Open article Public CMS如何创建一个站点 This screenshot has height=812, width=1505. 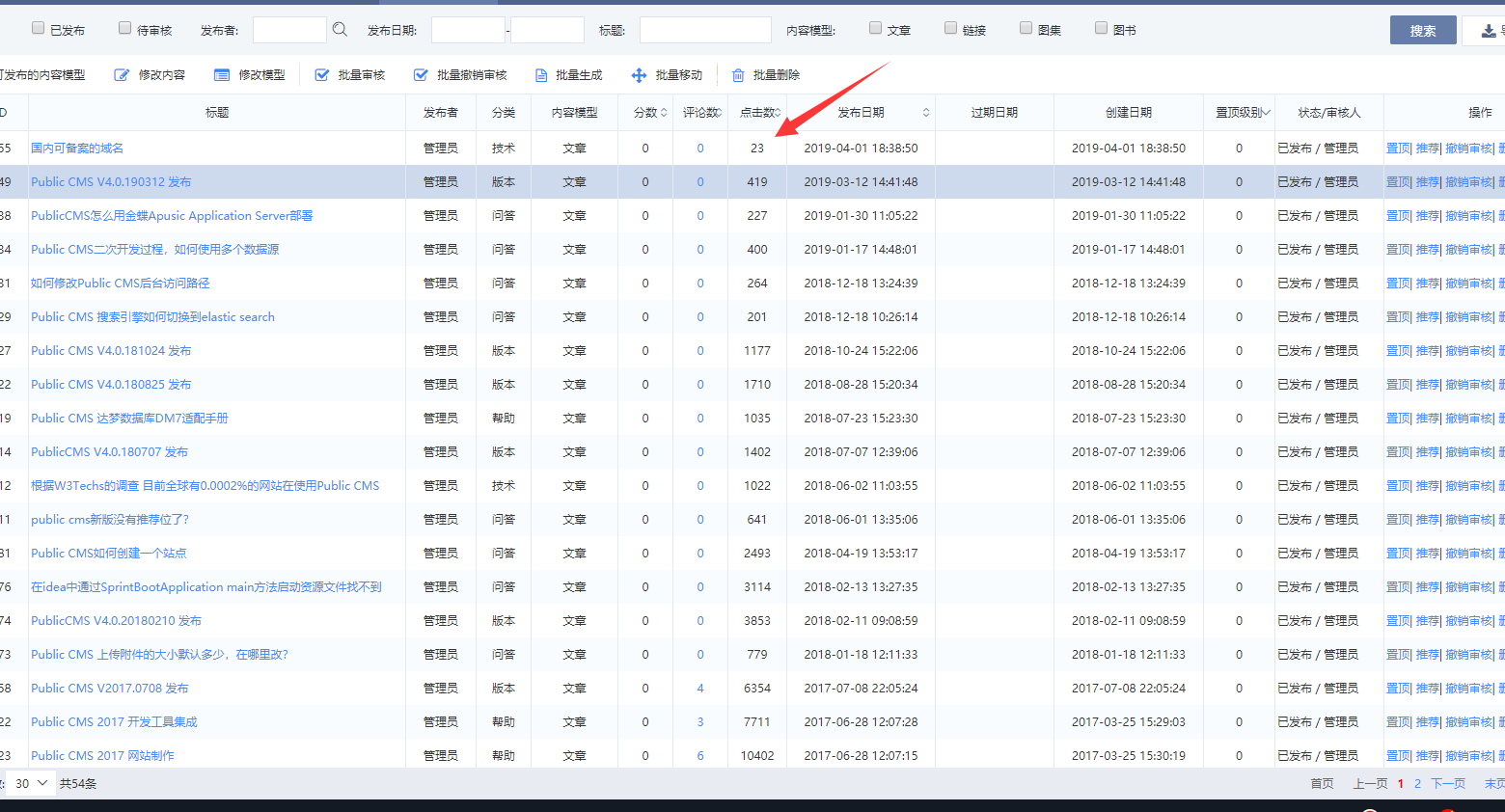coord(109,554)
